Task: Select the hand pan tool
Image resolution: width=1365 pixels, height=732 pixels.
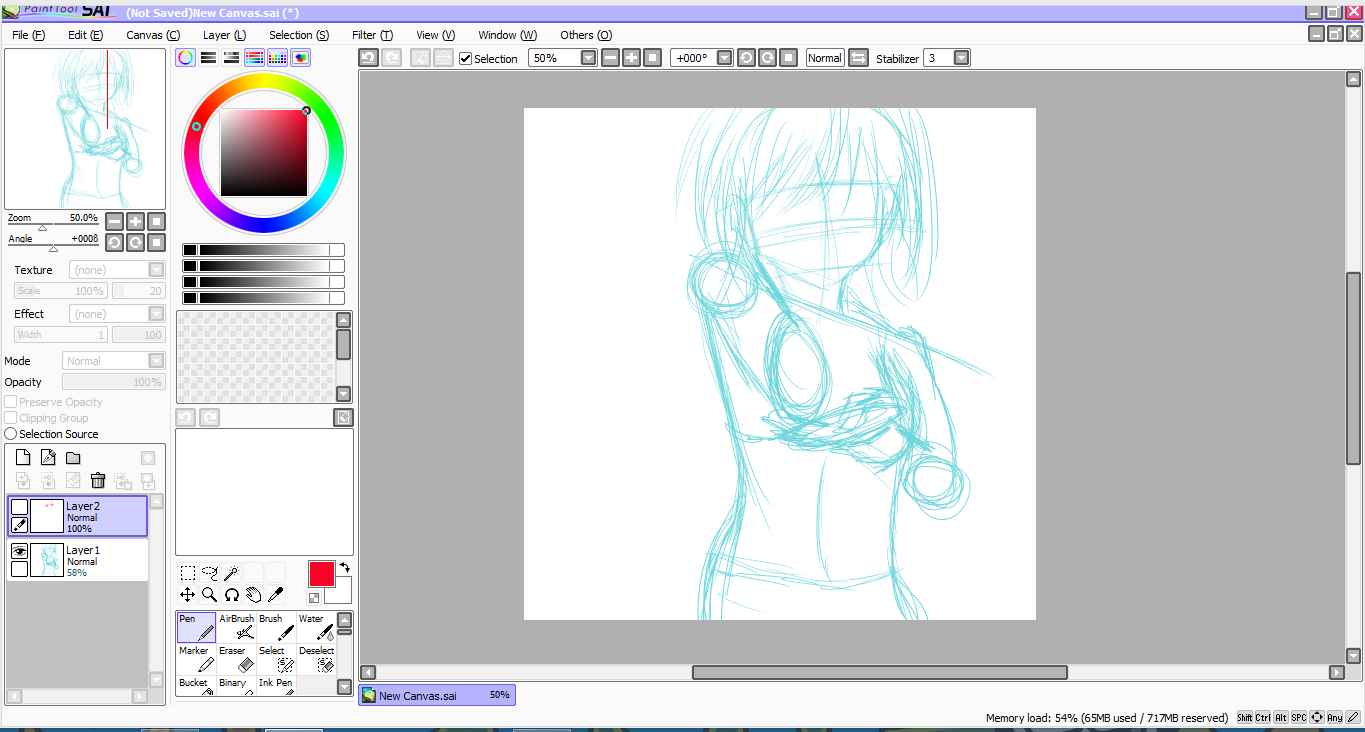Action: (254, 595)
